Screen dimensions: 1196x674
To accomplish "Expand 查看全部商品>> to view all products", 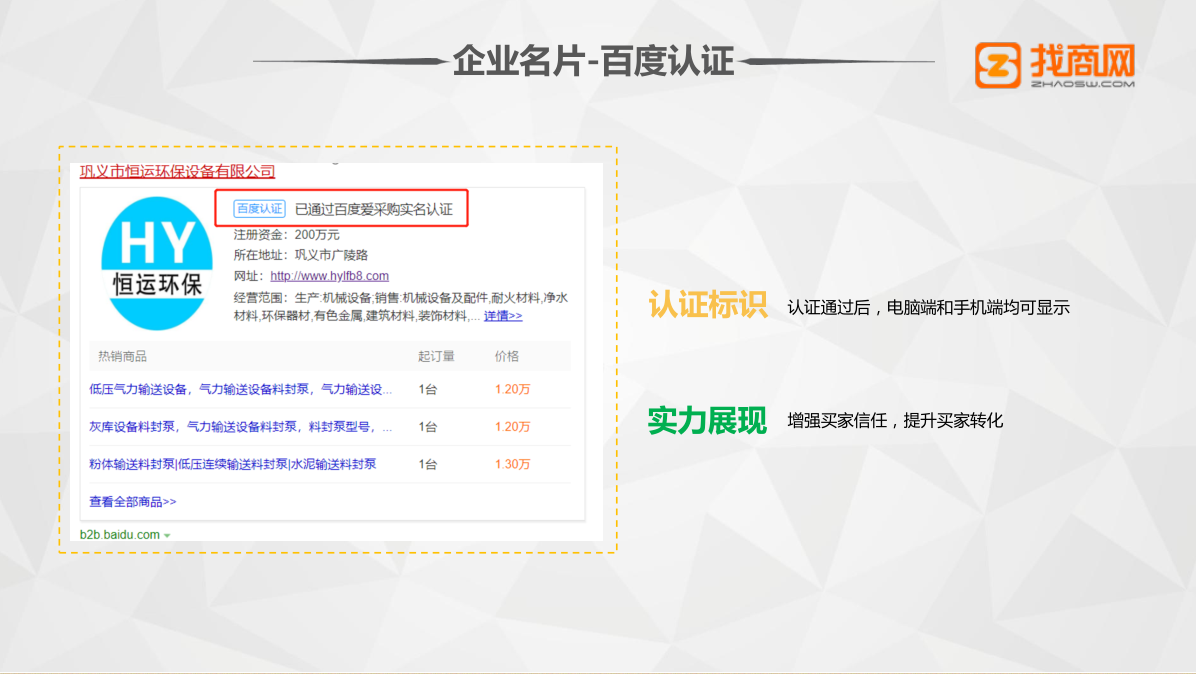I will click(134, 500).
